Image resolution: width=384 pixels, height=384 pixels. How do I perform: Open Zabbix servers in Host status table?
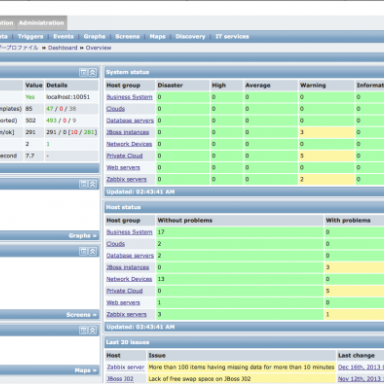(126, 314)
